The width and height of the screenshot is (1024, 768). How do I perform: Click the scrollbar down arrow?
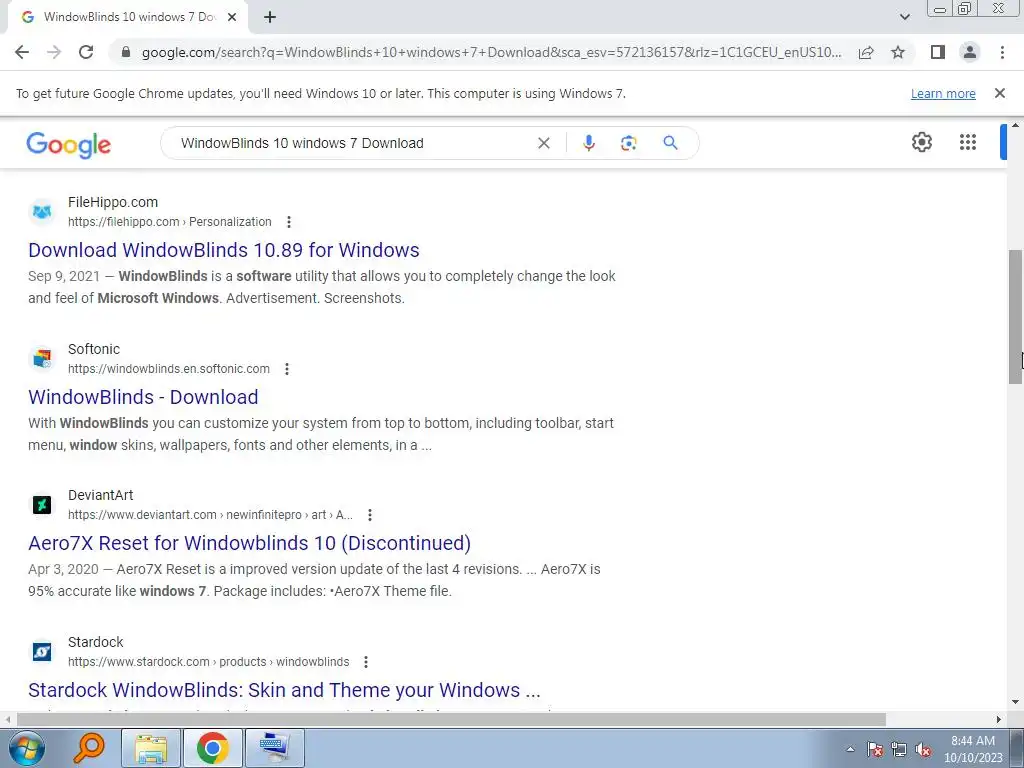point(1016,703)
